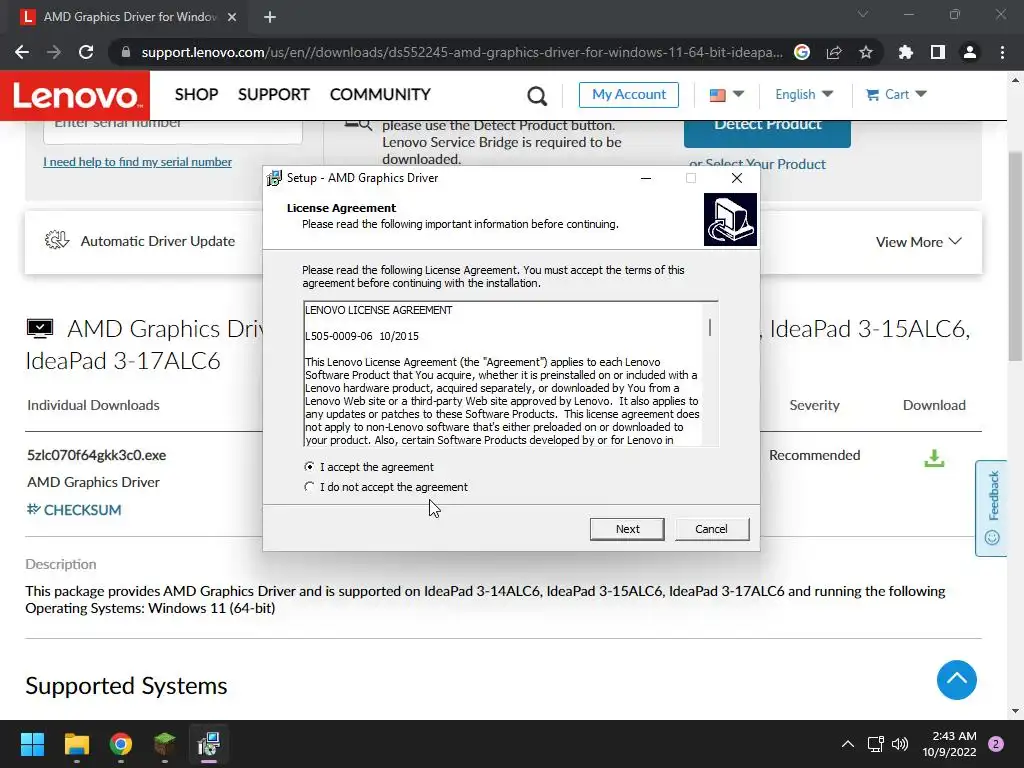Click the Google account icon in address bar

click(x=802, y=52)
